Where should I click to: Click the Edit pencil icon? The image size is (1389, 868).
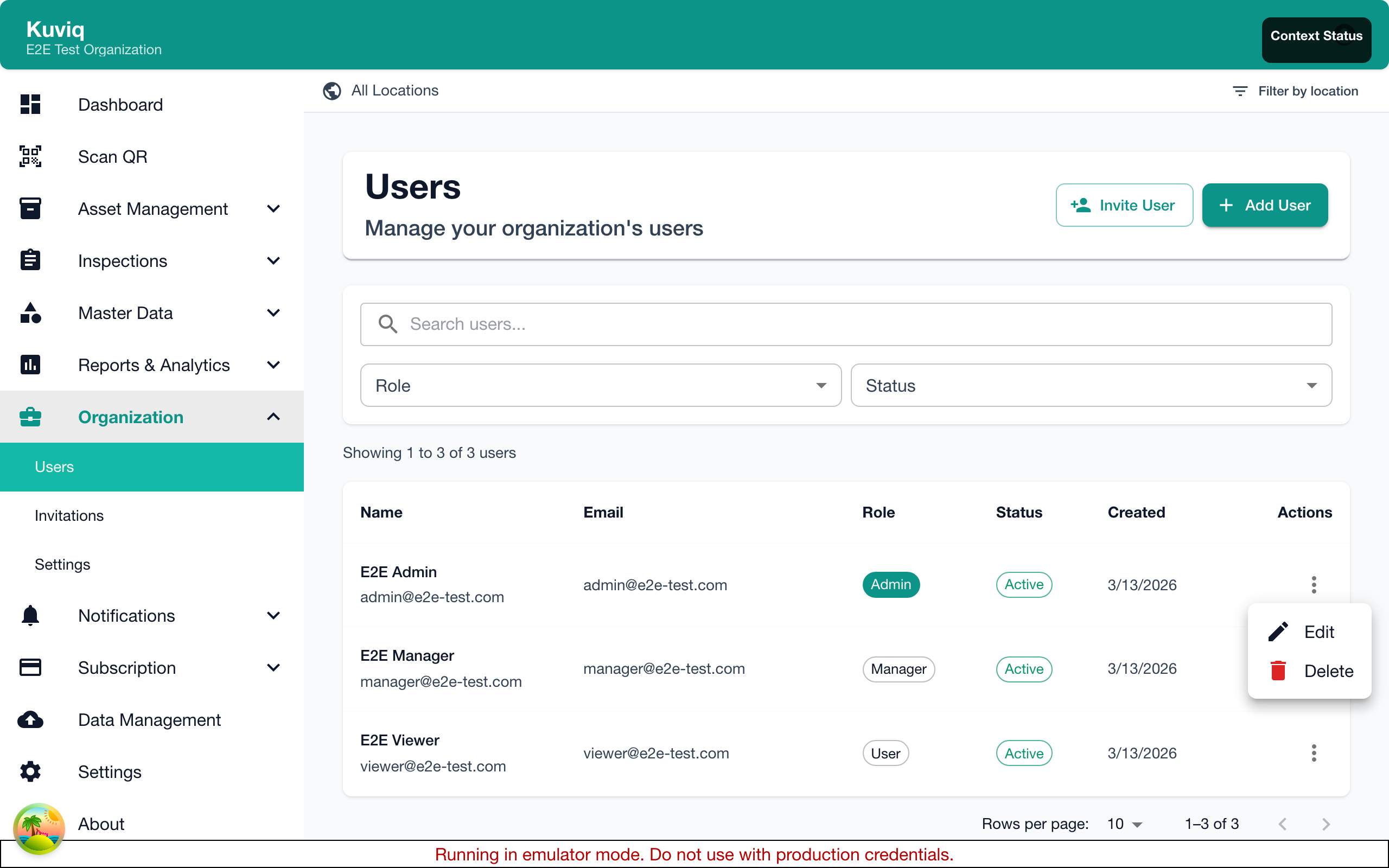pyautogui.click(x=1278, y=631)
